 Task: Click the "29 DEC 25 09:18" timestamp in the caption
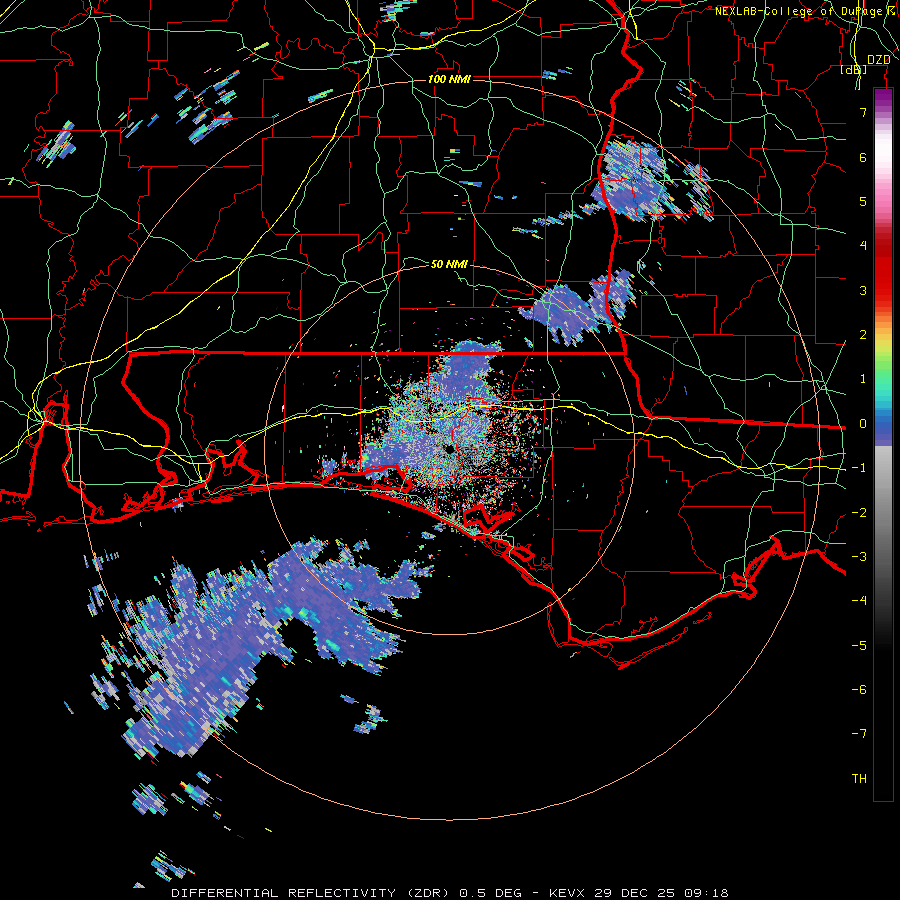[x=662, y=893]
